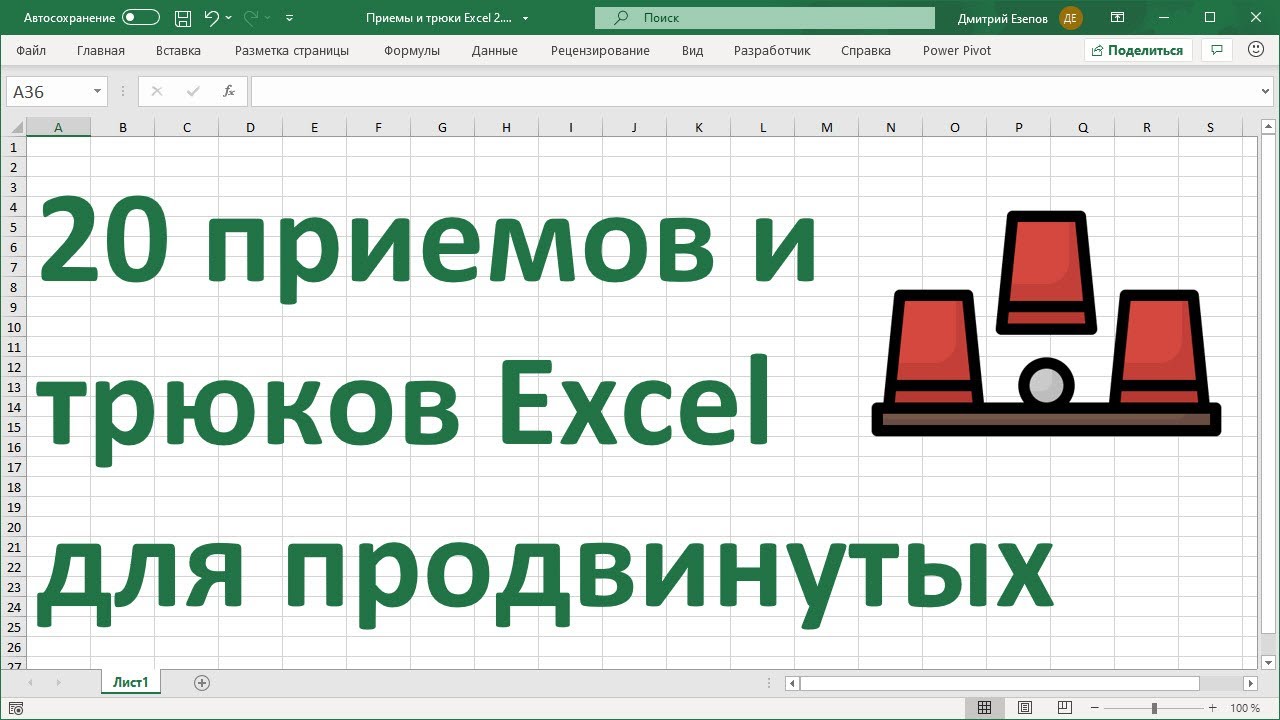The width and height of the screenshot is (1280, 720).
Task: Click the formula bar Cancel X icon
Action: [156, 91]
